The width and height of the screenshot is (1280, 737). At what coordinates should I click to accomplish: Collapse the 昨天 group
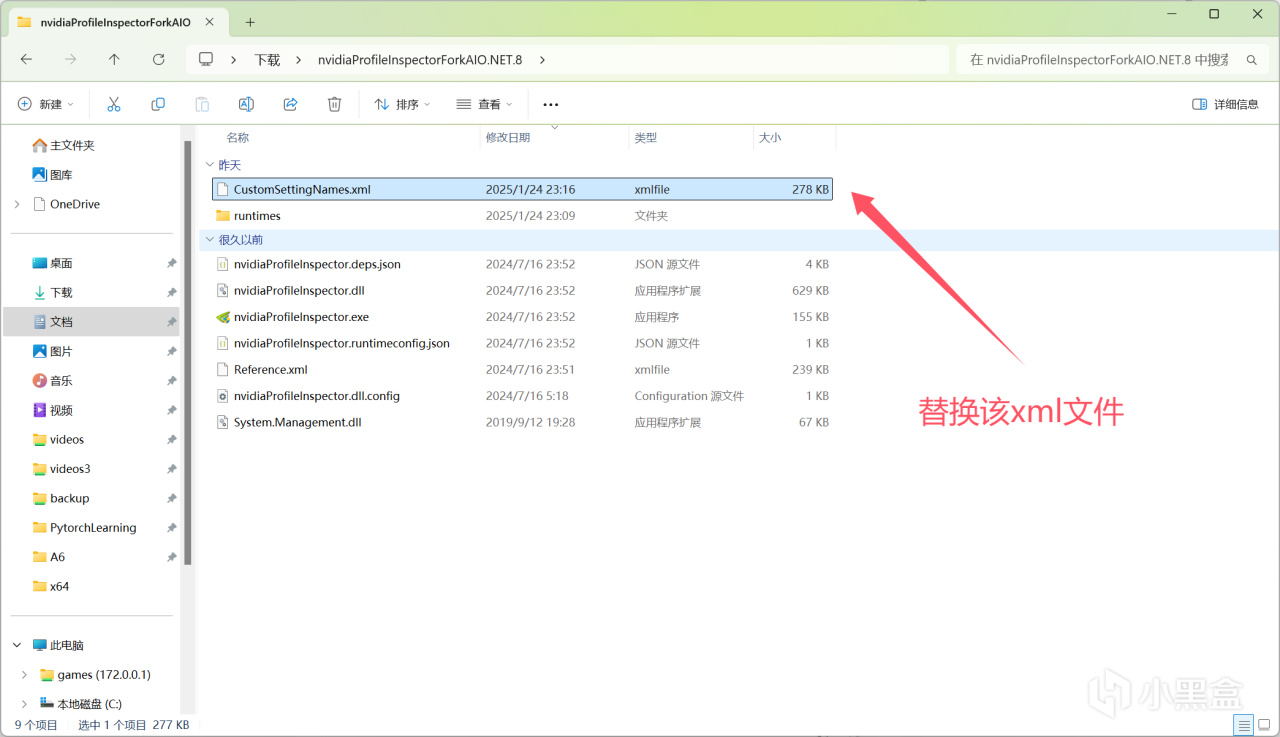coord(209,165)
